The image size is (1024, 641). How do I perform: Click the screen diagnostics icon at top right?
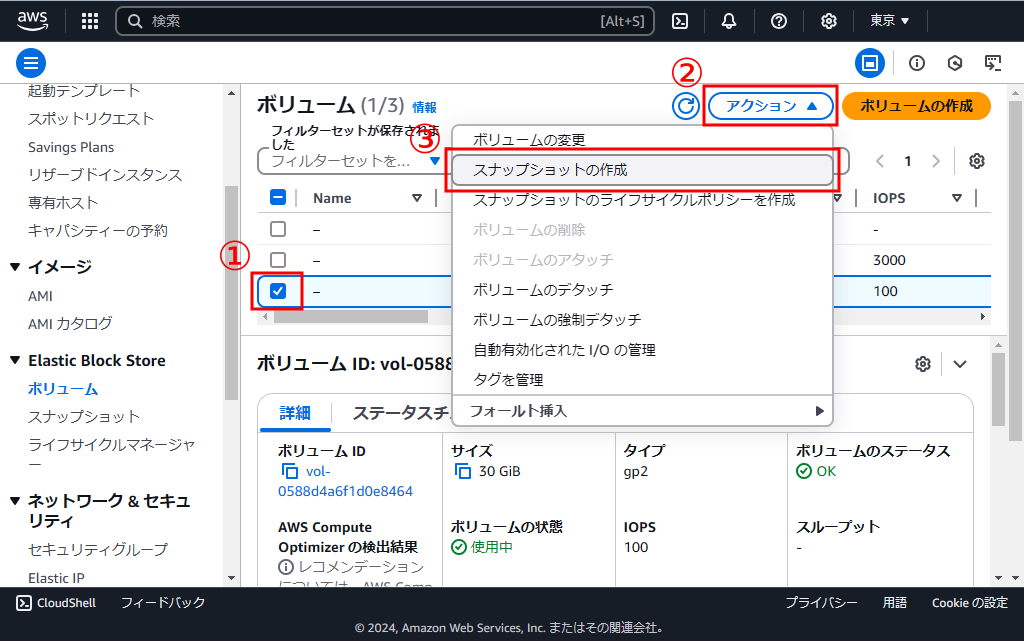(x=993, y=63)
